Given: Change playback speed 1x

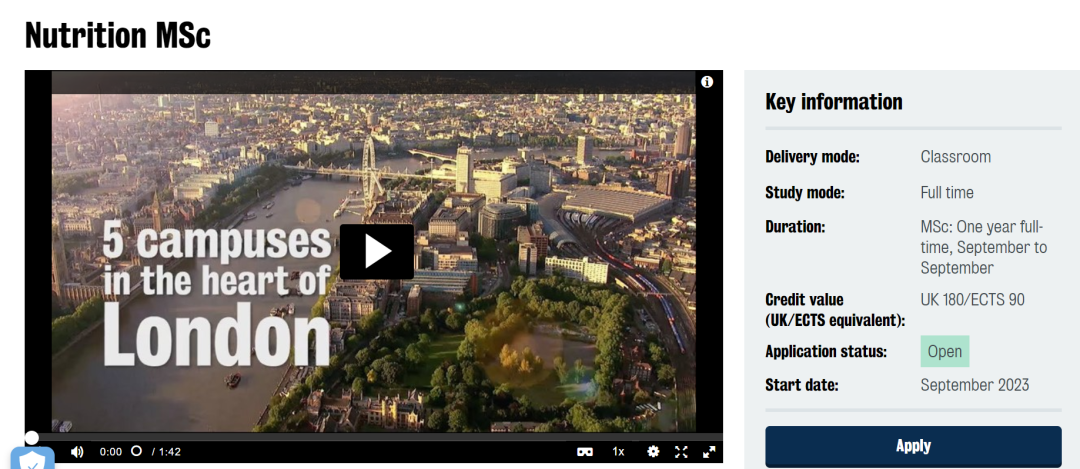Looking at the screenshot, I should tap(619, 452).
